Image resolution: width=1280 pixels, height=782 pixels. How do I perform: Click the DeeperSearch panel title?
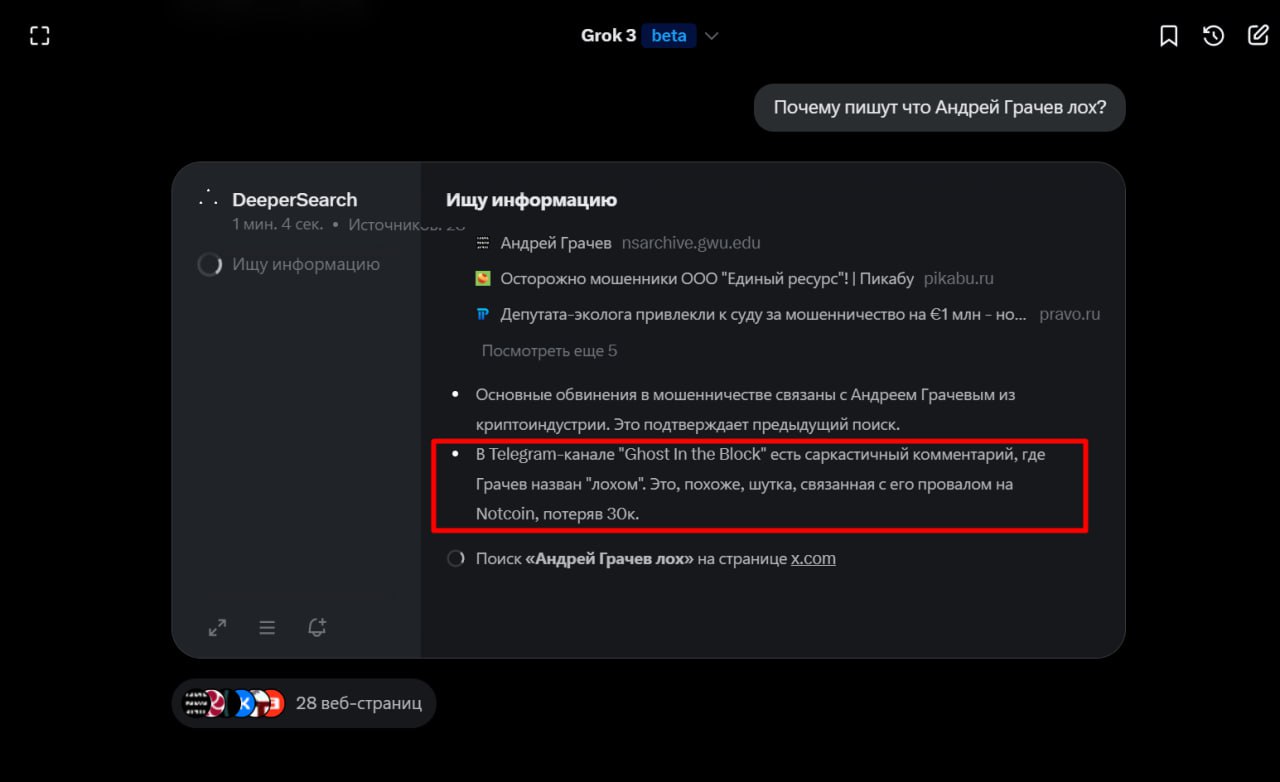pyautogui.click(x=294, y=200)
